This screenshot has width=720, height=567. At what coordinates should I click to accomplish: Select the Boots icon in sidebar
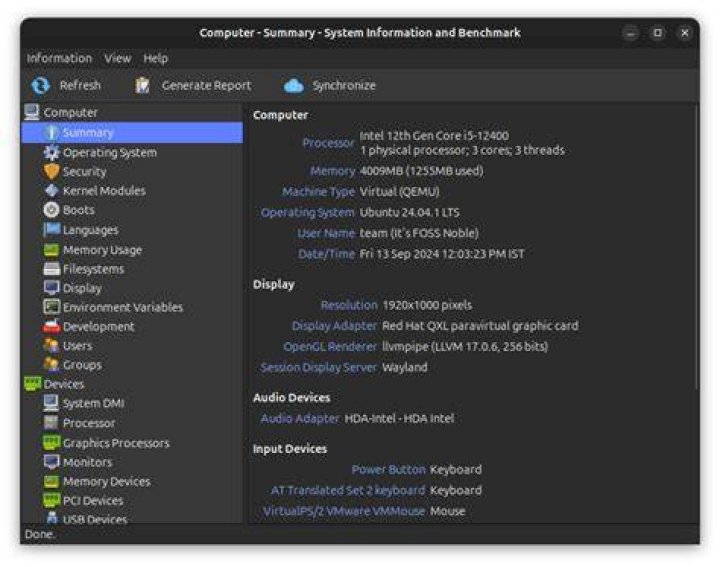[51, 210]
